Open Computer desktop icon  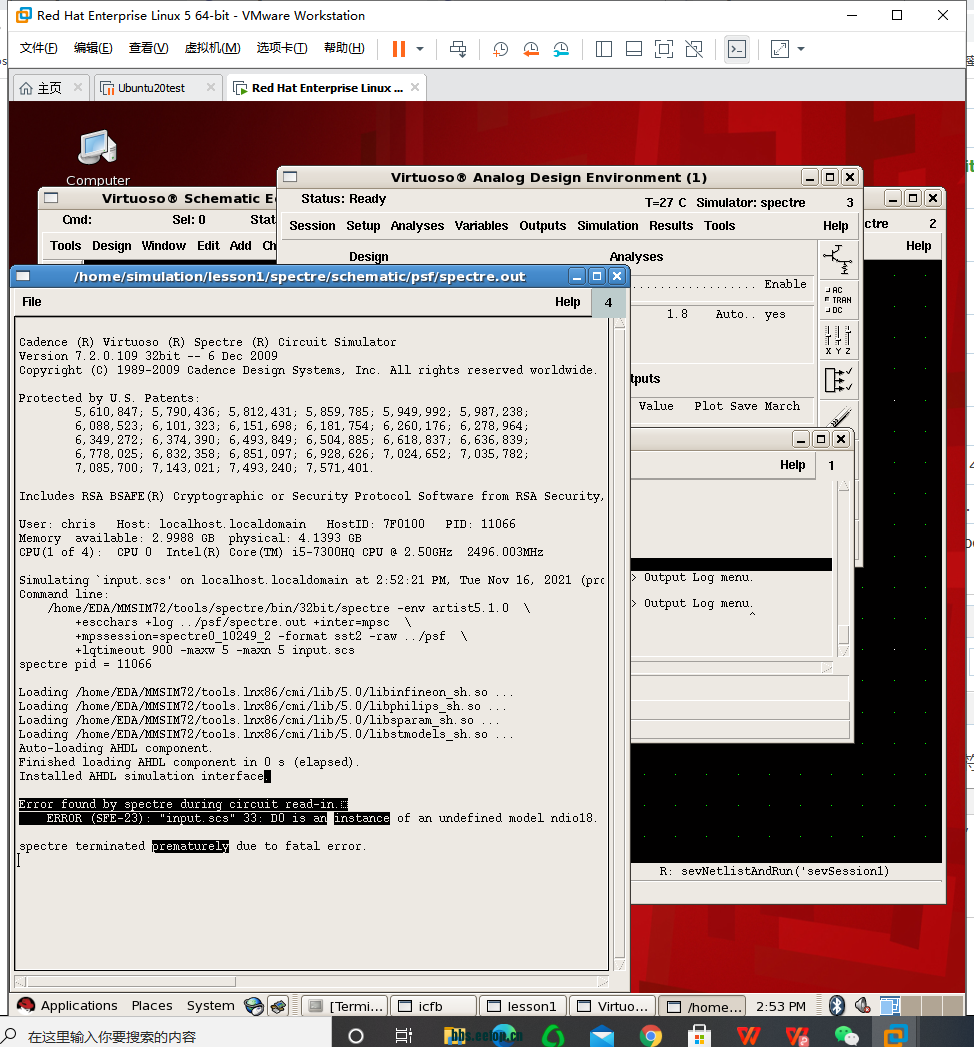pyautogui.click(x=97, y=158)
